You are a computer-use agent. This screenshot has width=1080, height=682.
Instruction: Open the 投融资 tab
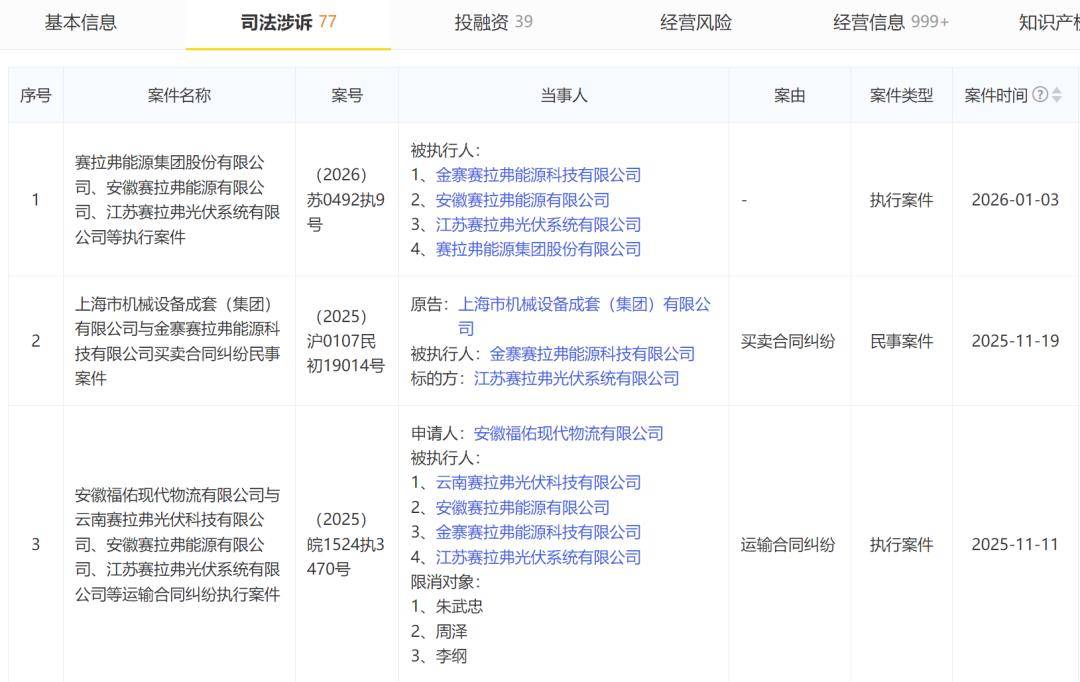pos(493,22)
